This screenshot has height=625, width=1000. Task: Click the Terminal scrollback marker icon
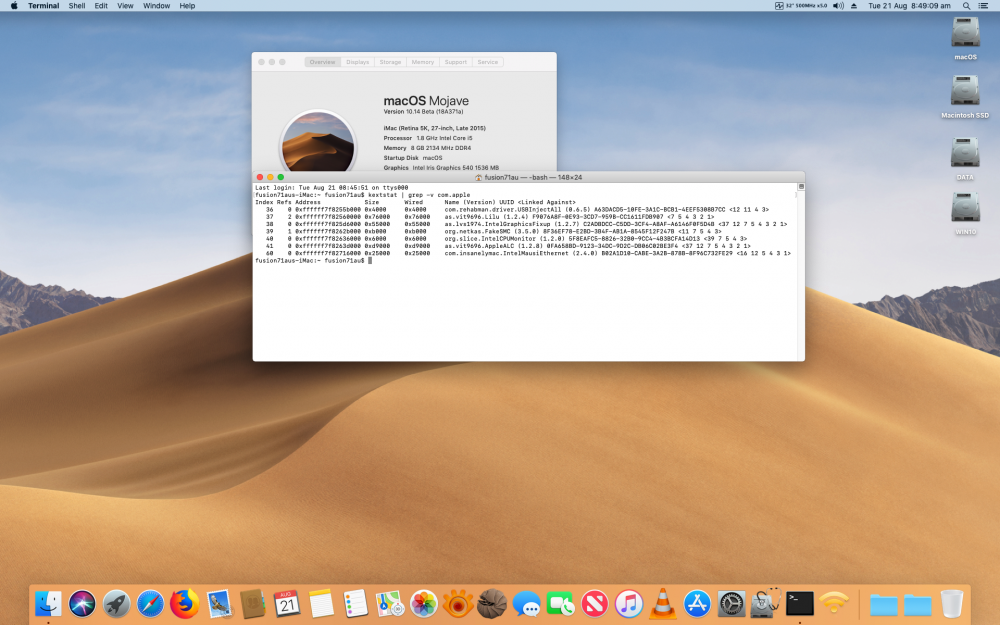[x=801, y=187]
